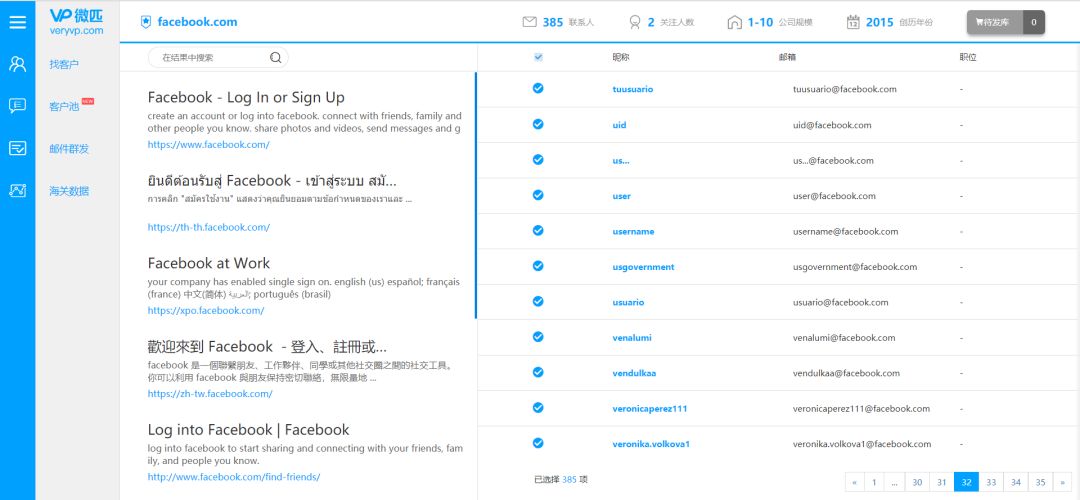Open the veronika.volkova1 nickname link

(x=651, y=444)
